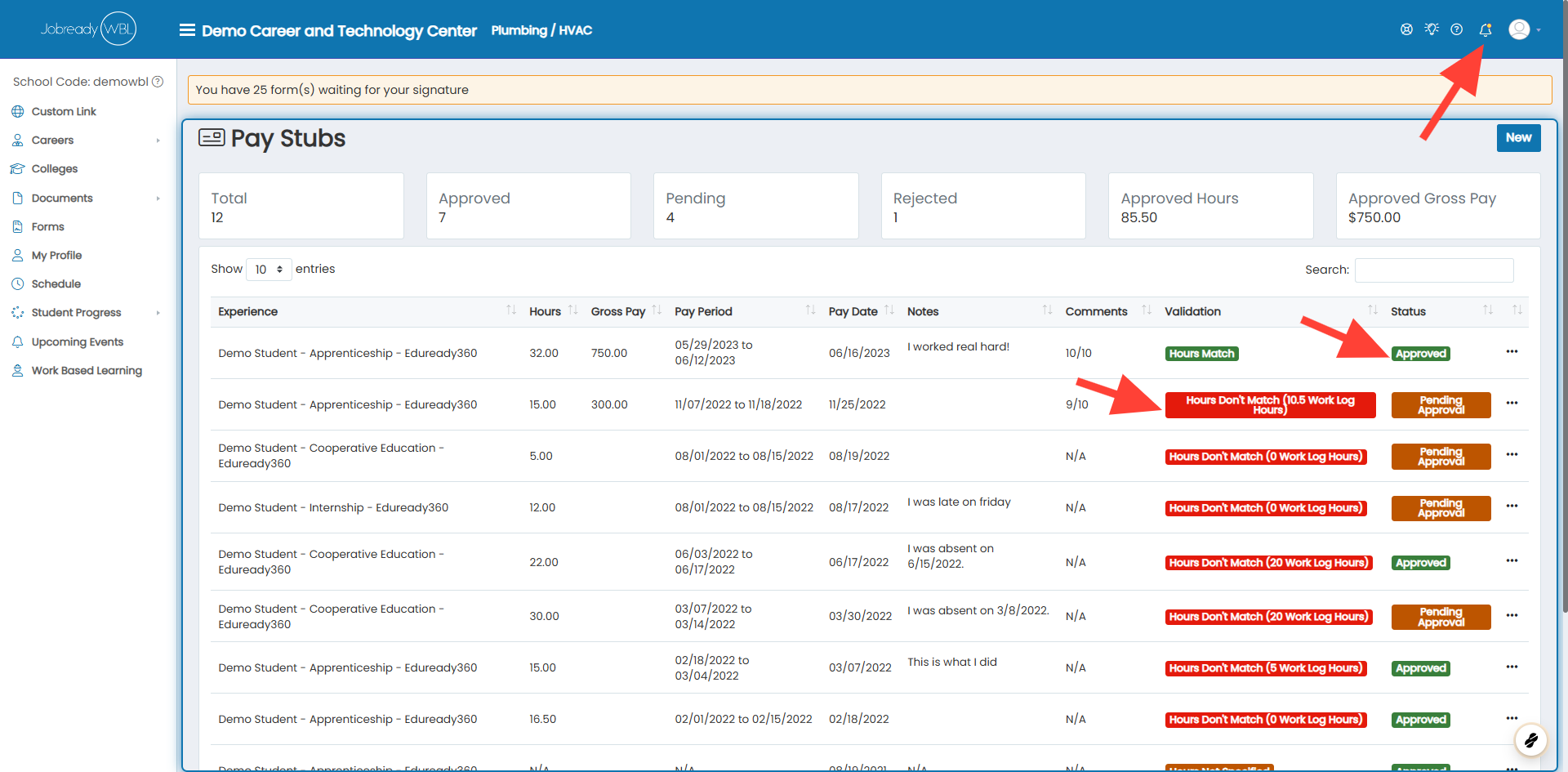Open the Show entries count dropdown
Image resolution: width=1568 pixels, height=772 pixels.
click(x=269, y=270)
